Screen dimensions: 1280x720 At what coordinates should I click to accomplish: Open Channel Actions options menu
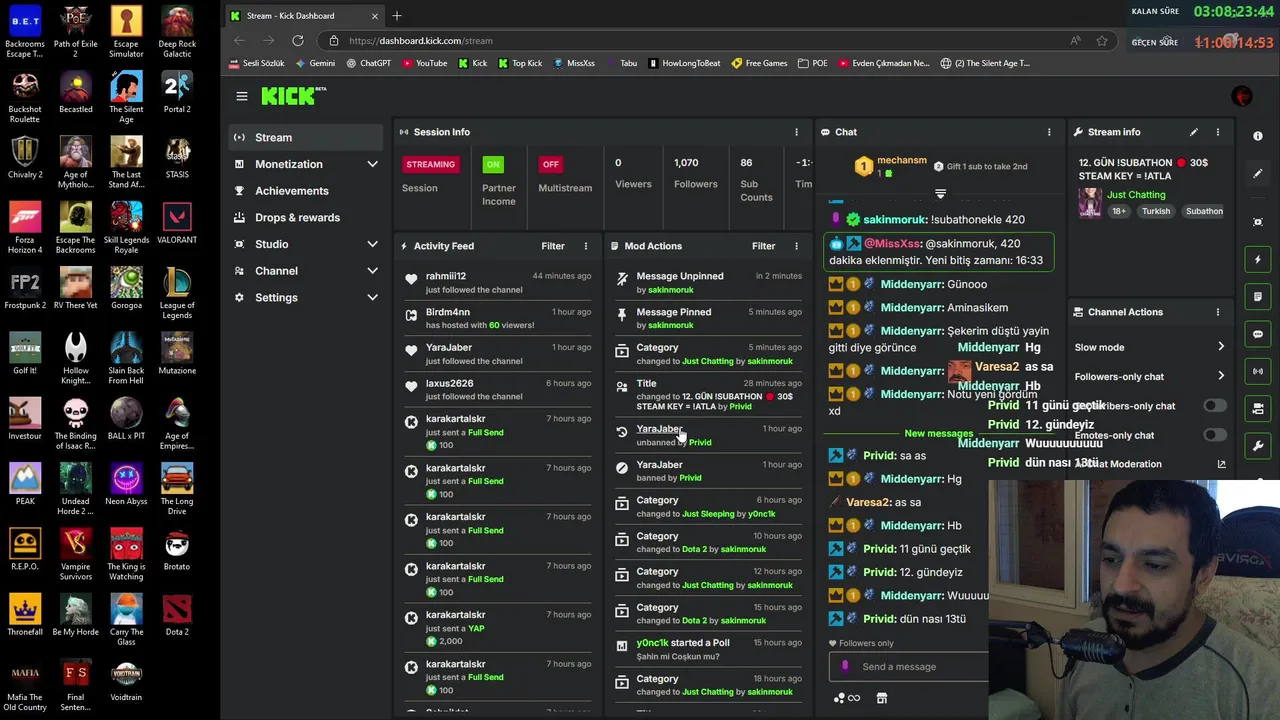[x=1218, y=312]
